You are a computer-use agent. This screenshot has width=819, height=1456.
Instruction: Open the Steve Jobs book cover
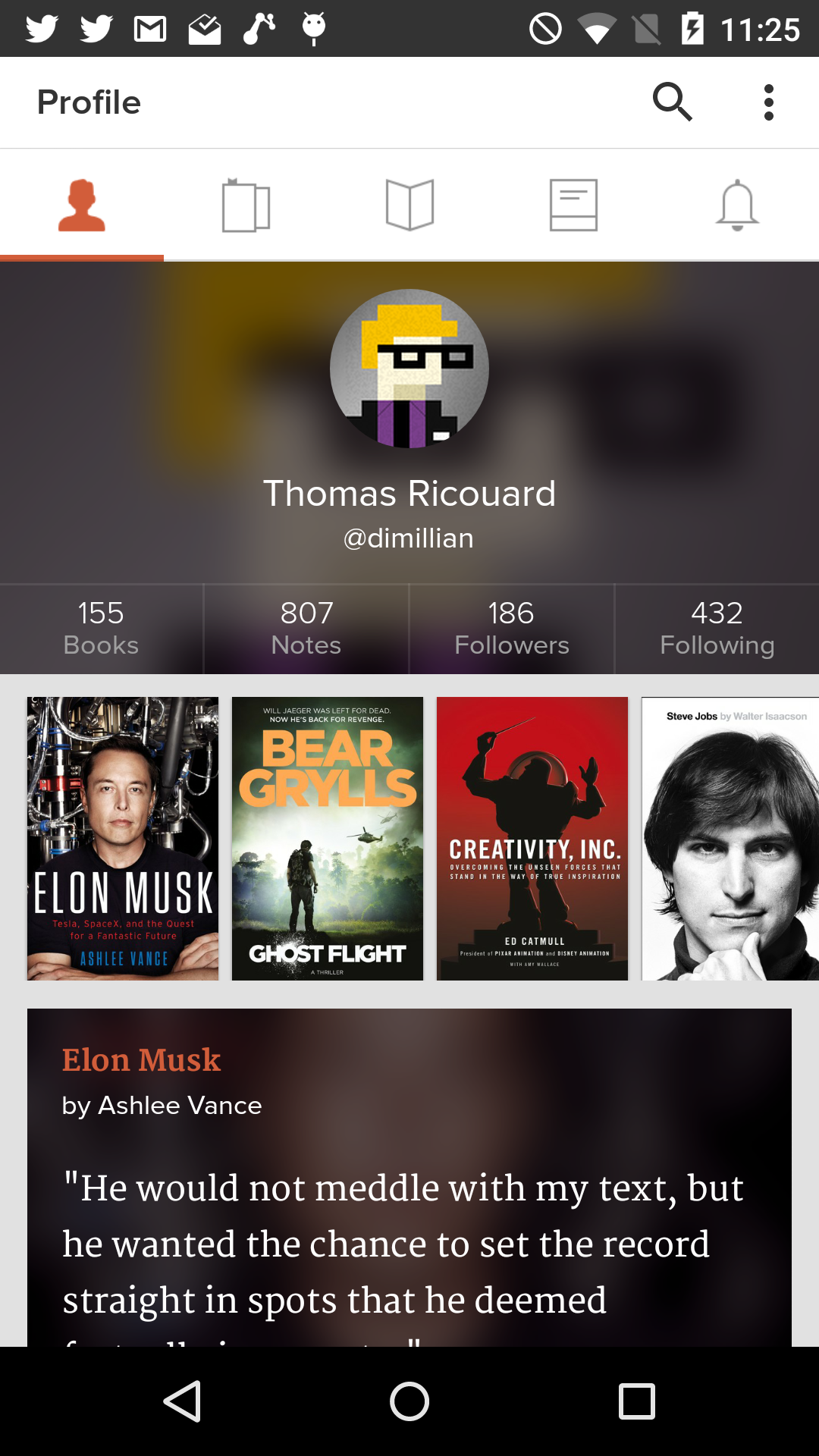click(x=730, y=839)
